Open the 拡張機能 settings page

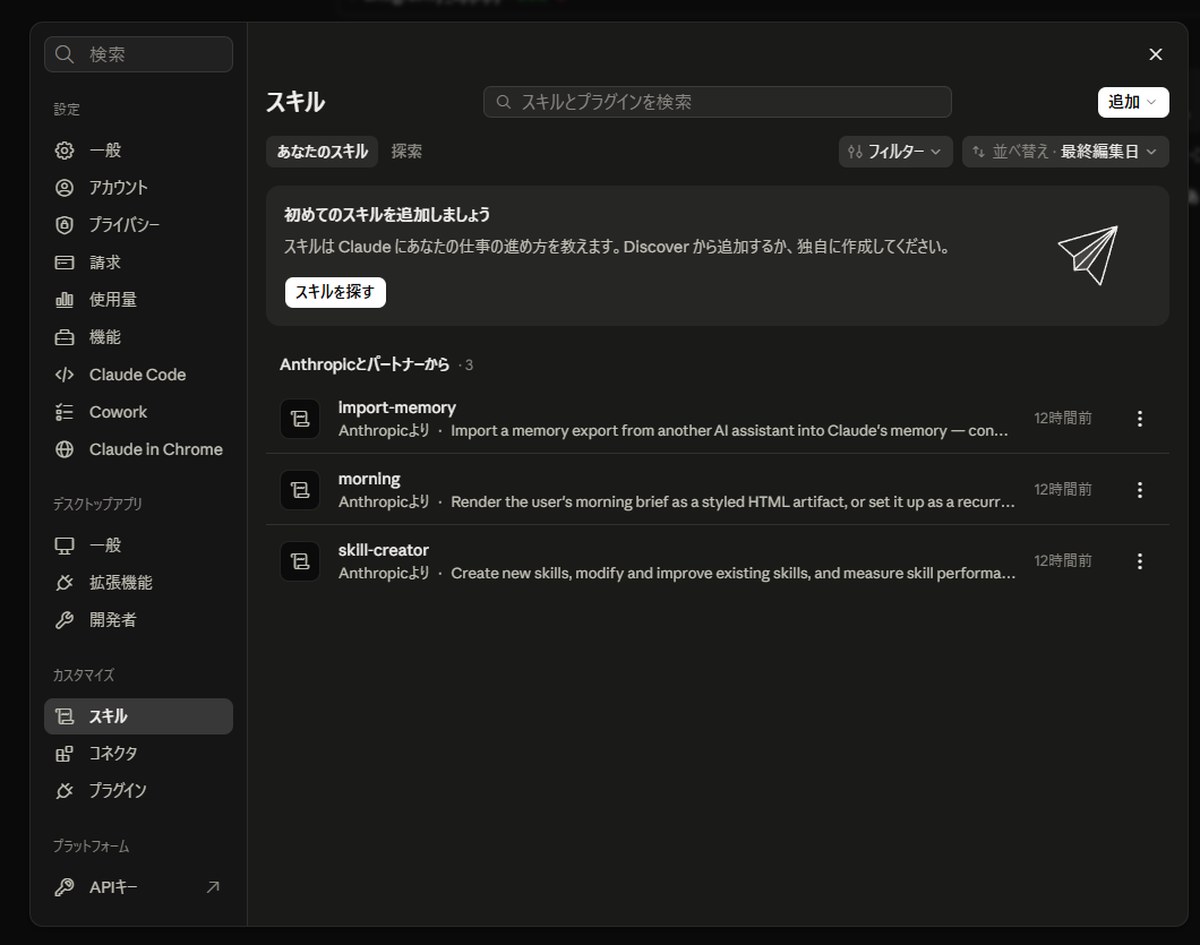pos(138,583)
